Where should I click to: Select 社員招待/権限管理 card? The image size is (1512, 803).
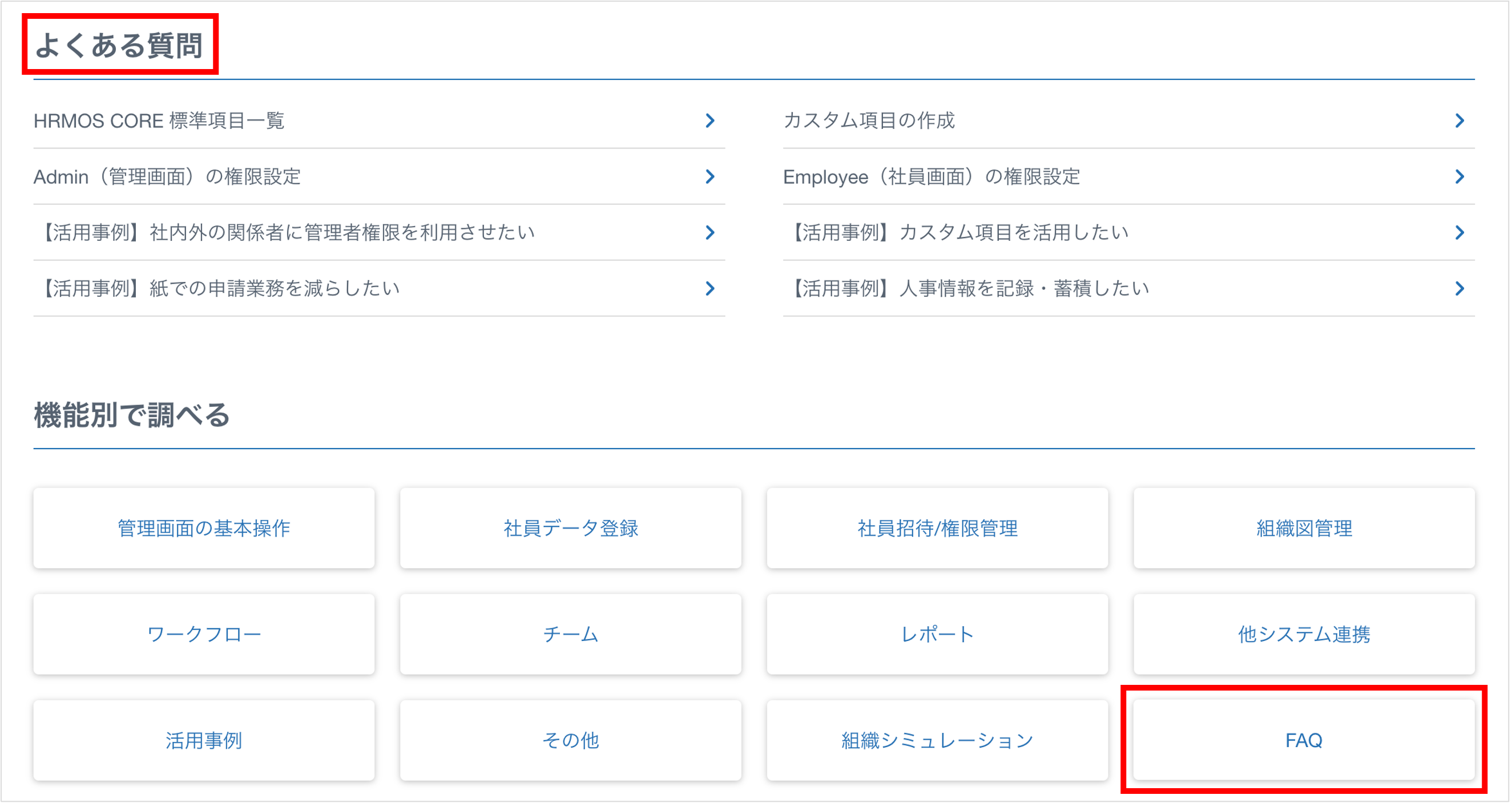937,528
